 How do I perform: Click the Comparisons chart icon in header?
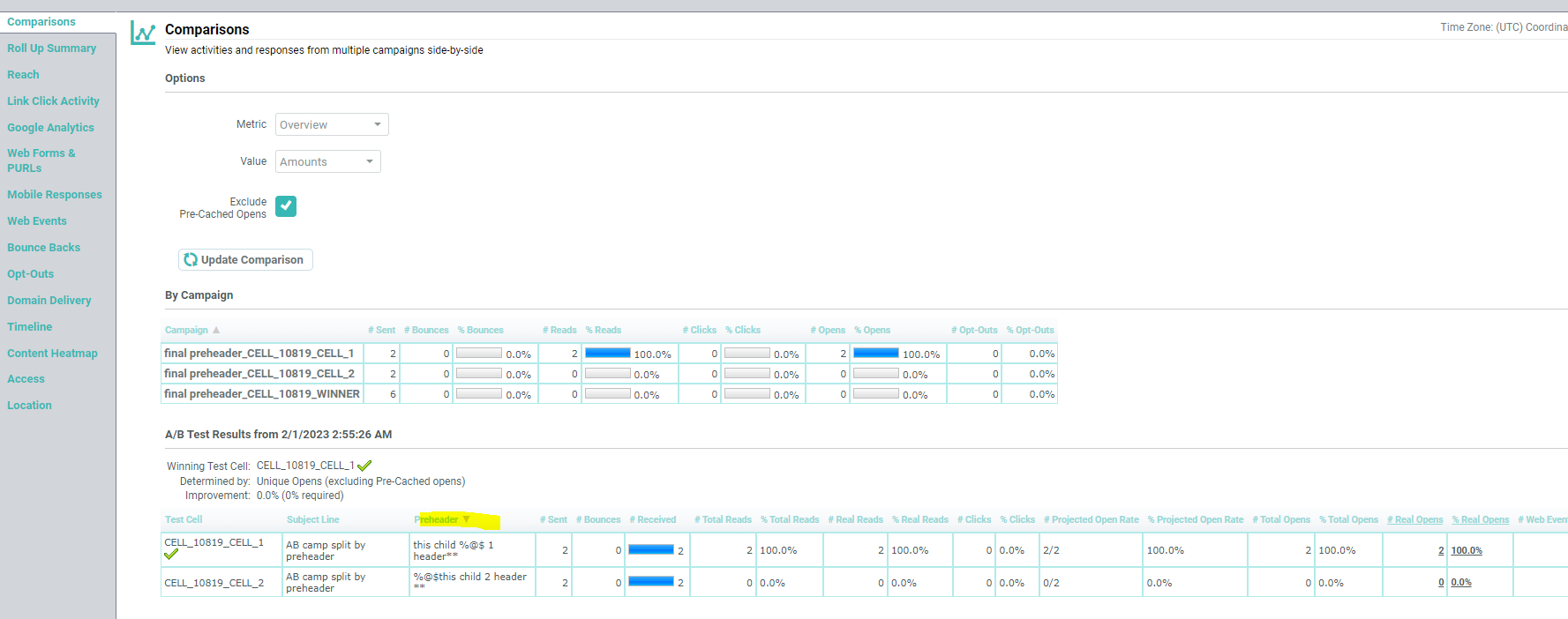[x=143, y=34]
